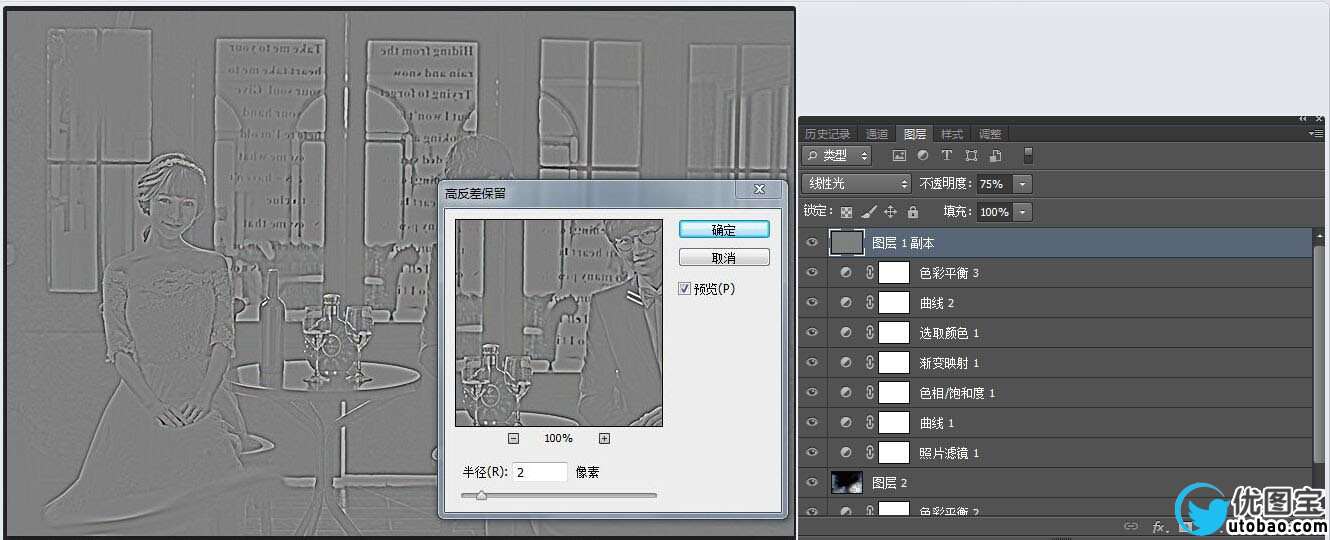Click the 图层 2 layer thumbnail
Screen dimensions: 1330x540
pos(847,483)
